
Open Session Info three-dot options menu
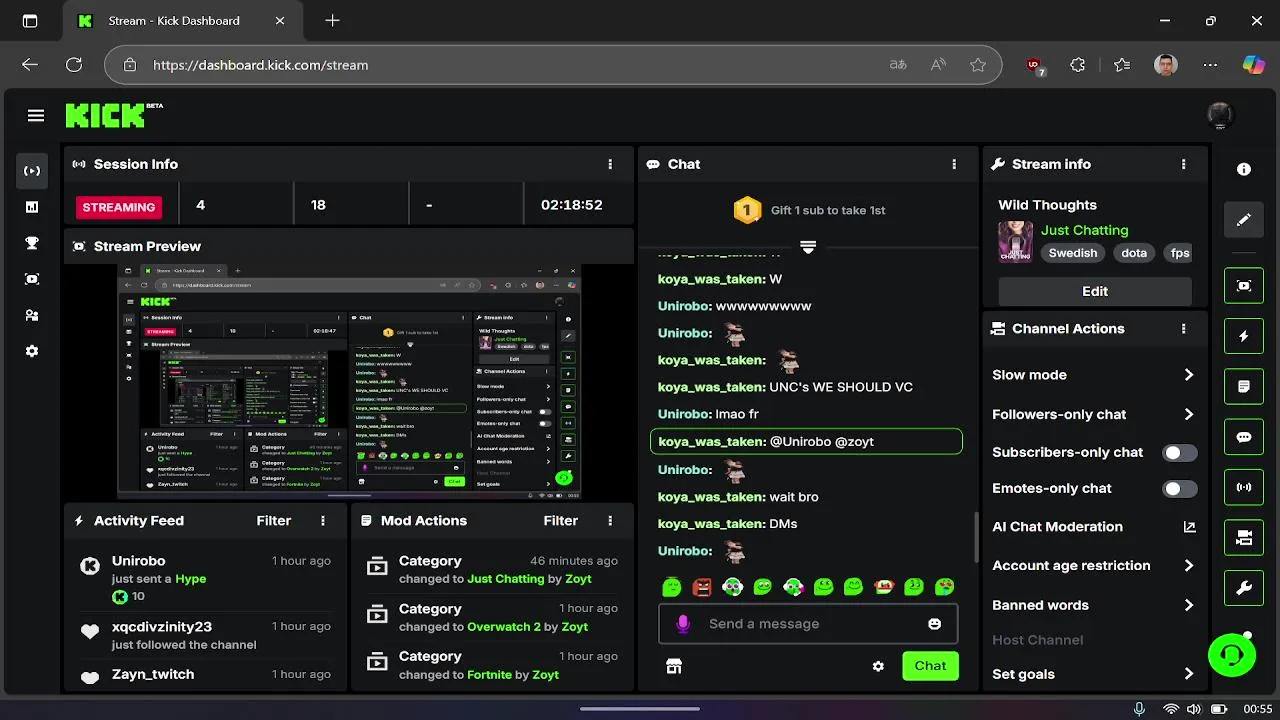pyautogui.click(x=610, y=164)
